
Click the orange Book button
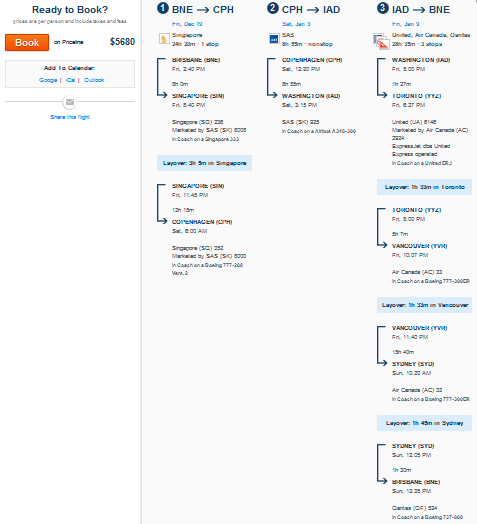point(27,42)
